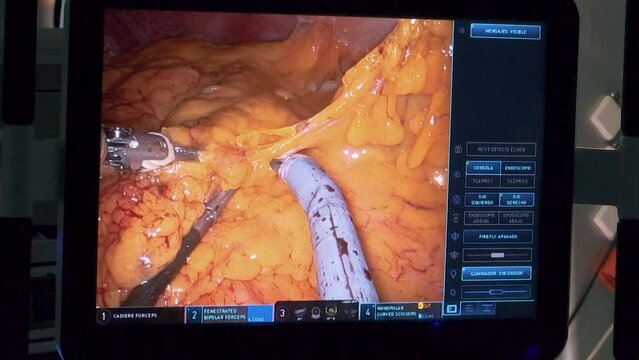Tap the Mensajes: Visible button
Viewport: 639px width, 360px height.
(506, 31)
